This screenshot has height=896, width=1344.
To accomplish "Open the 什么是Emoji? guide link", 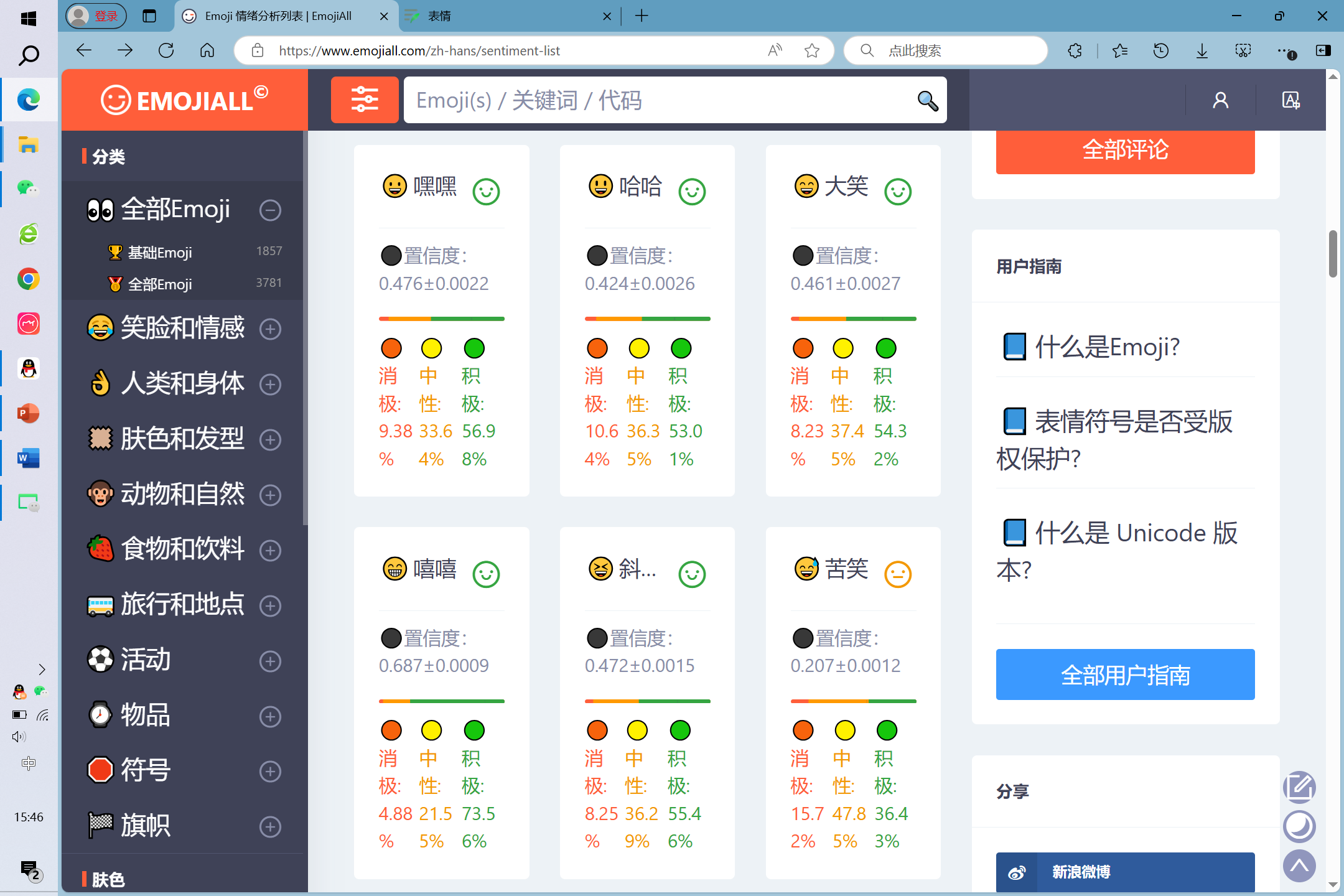I will coord(1106,347).
